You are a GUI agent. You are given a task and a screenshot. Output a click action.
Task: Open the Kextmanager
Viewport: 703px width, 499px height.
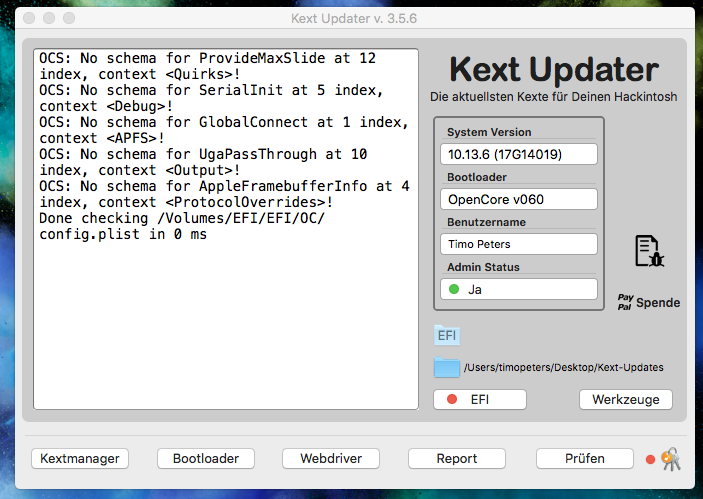click(80, 459)
